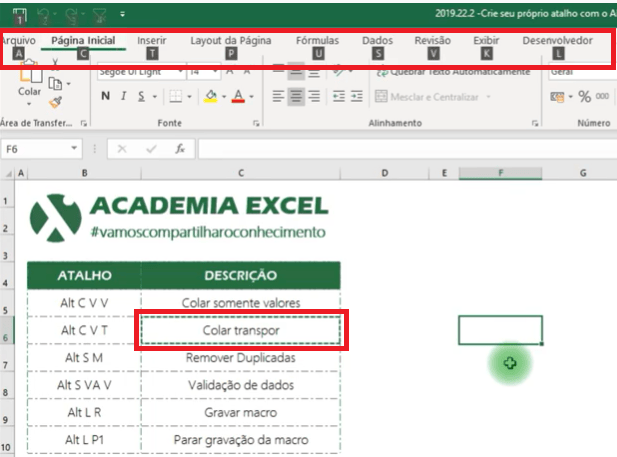
Task: Click the Name Box showing F6
Action: coord(35,149)
